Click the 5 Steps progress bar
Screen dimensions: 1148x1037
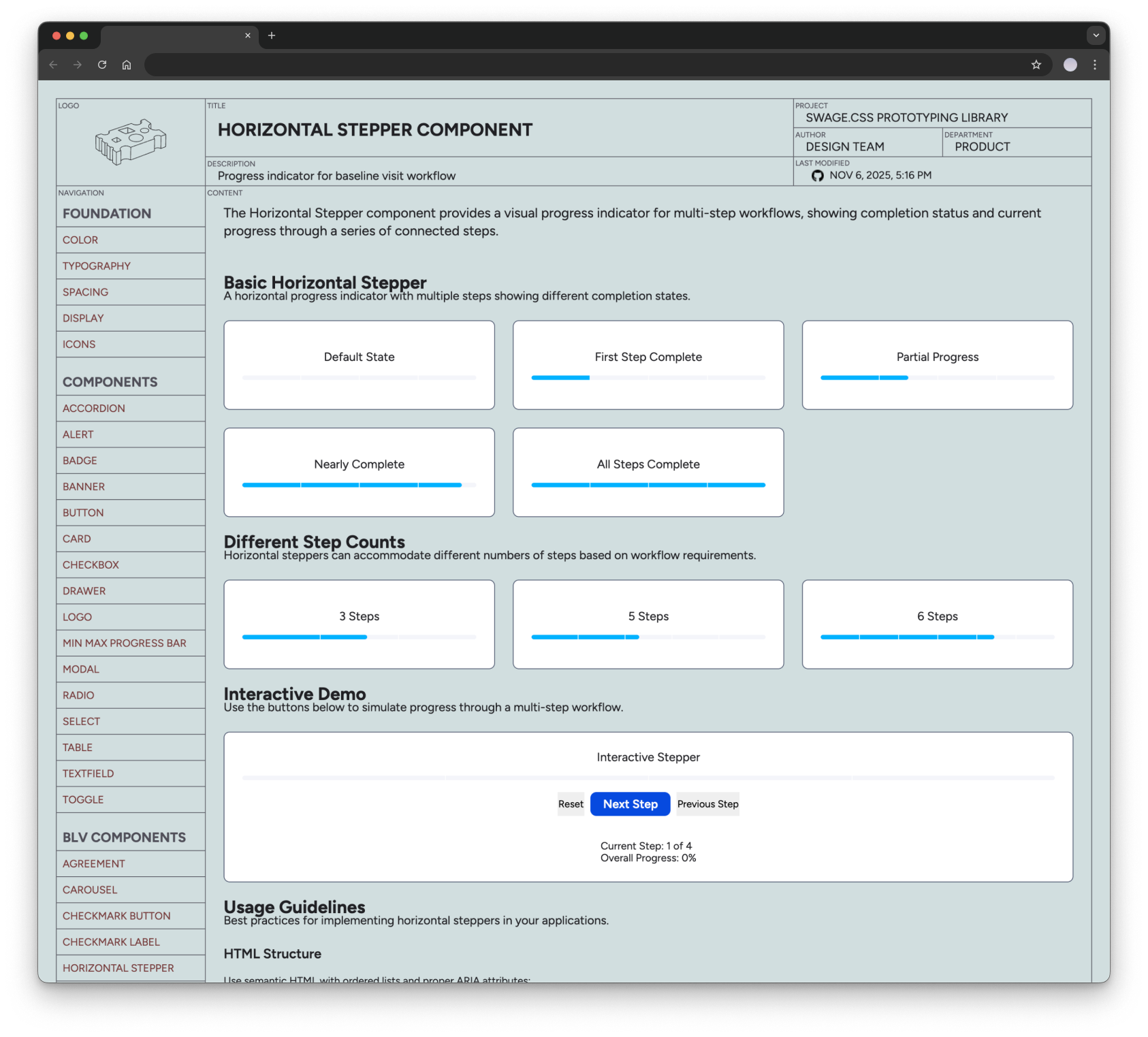(648, 637)
